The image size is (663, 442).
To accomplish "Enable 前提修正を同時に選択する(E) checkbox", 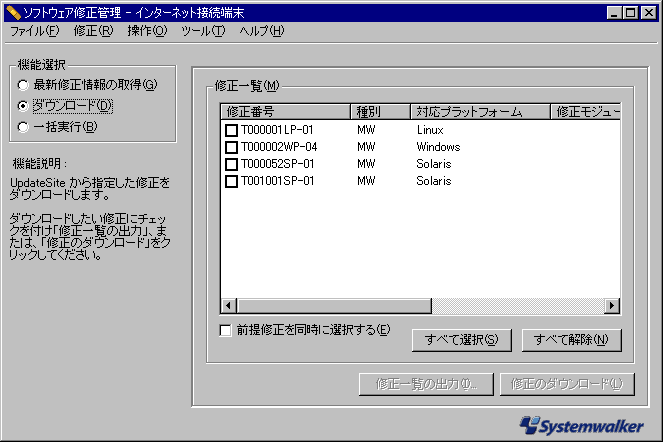I will [x=225, y=330].
